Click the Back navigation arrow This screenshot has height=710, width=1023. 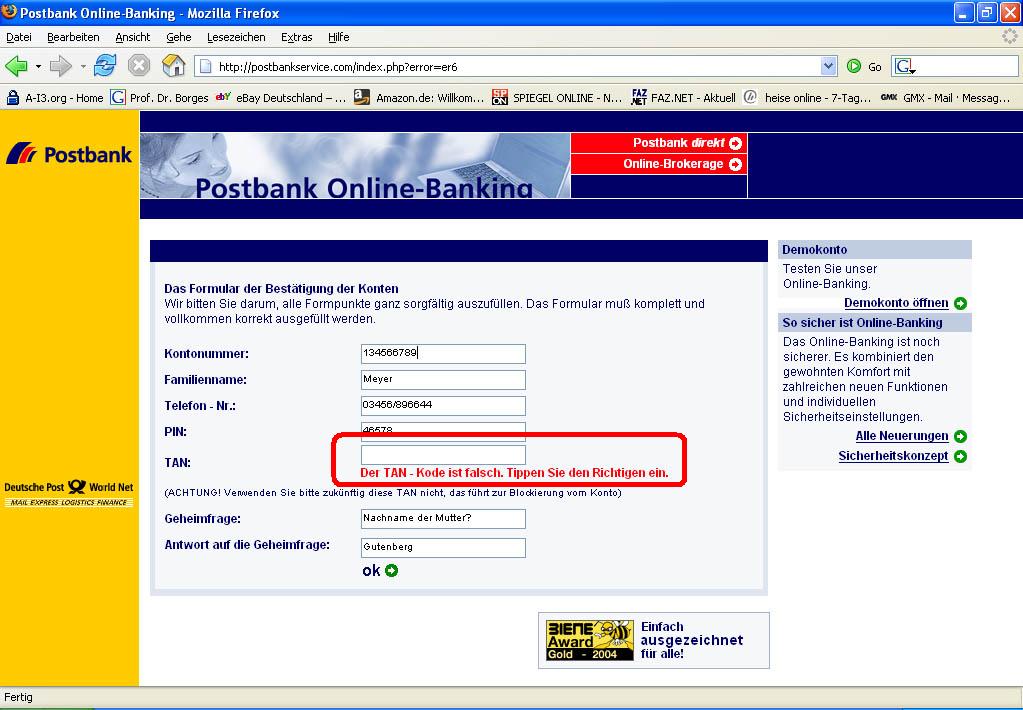(x=16, y=66)
